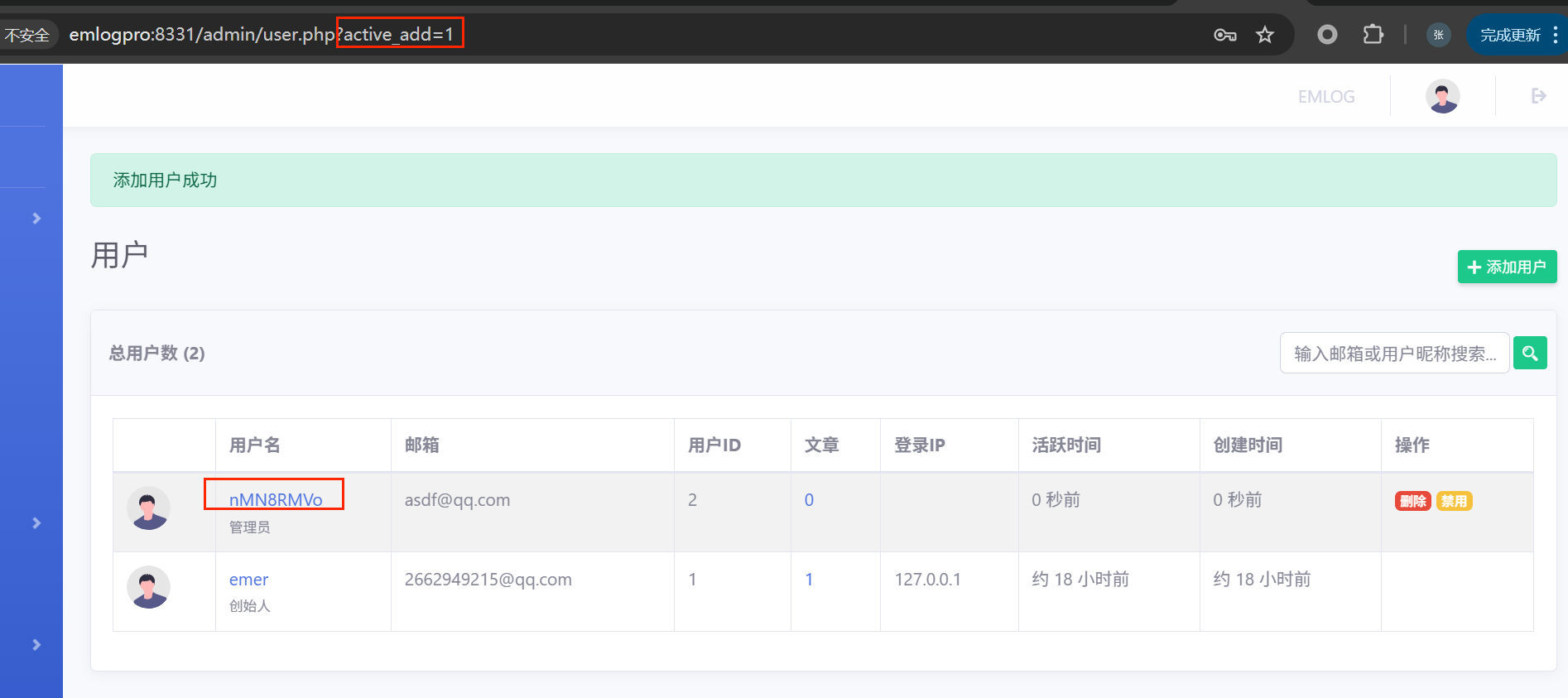Expand the first sidebar chevron menu

(36, 219)
